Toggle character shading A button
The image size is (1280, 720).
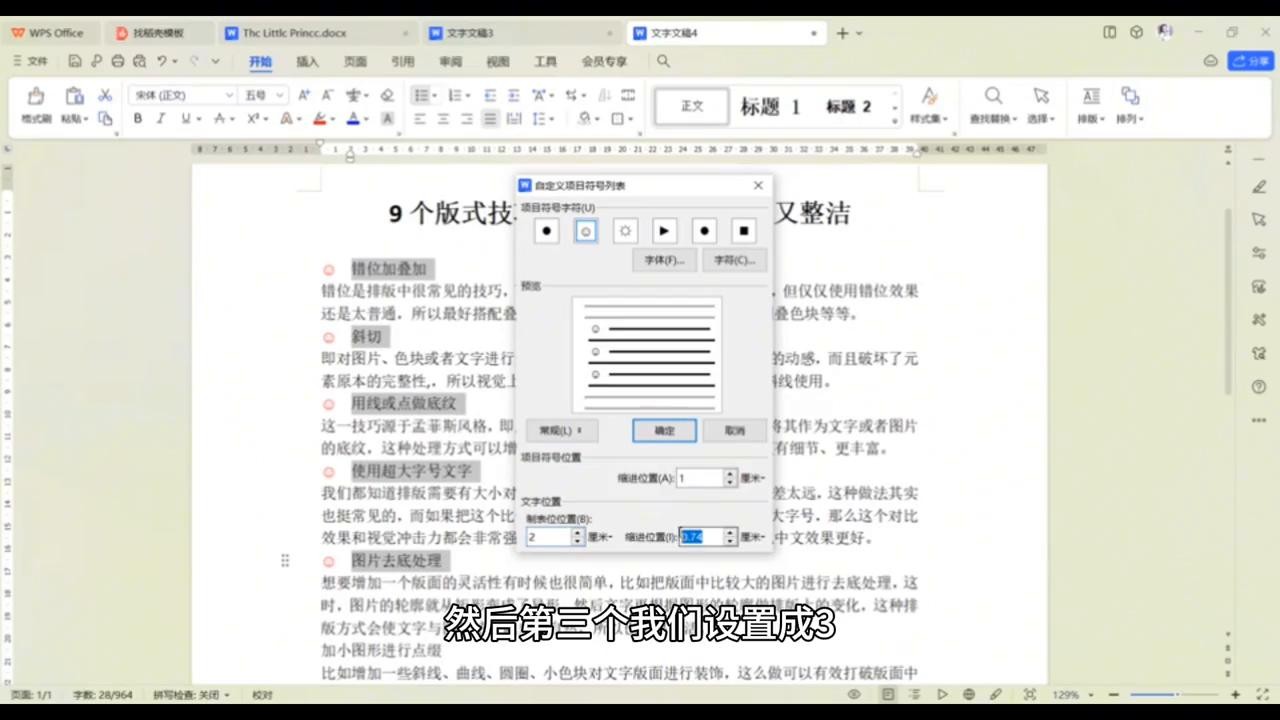tap(387, 118)
